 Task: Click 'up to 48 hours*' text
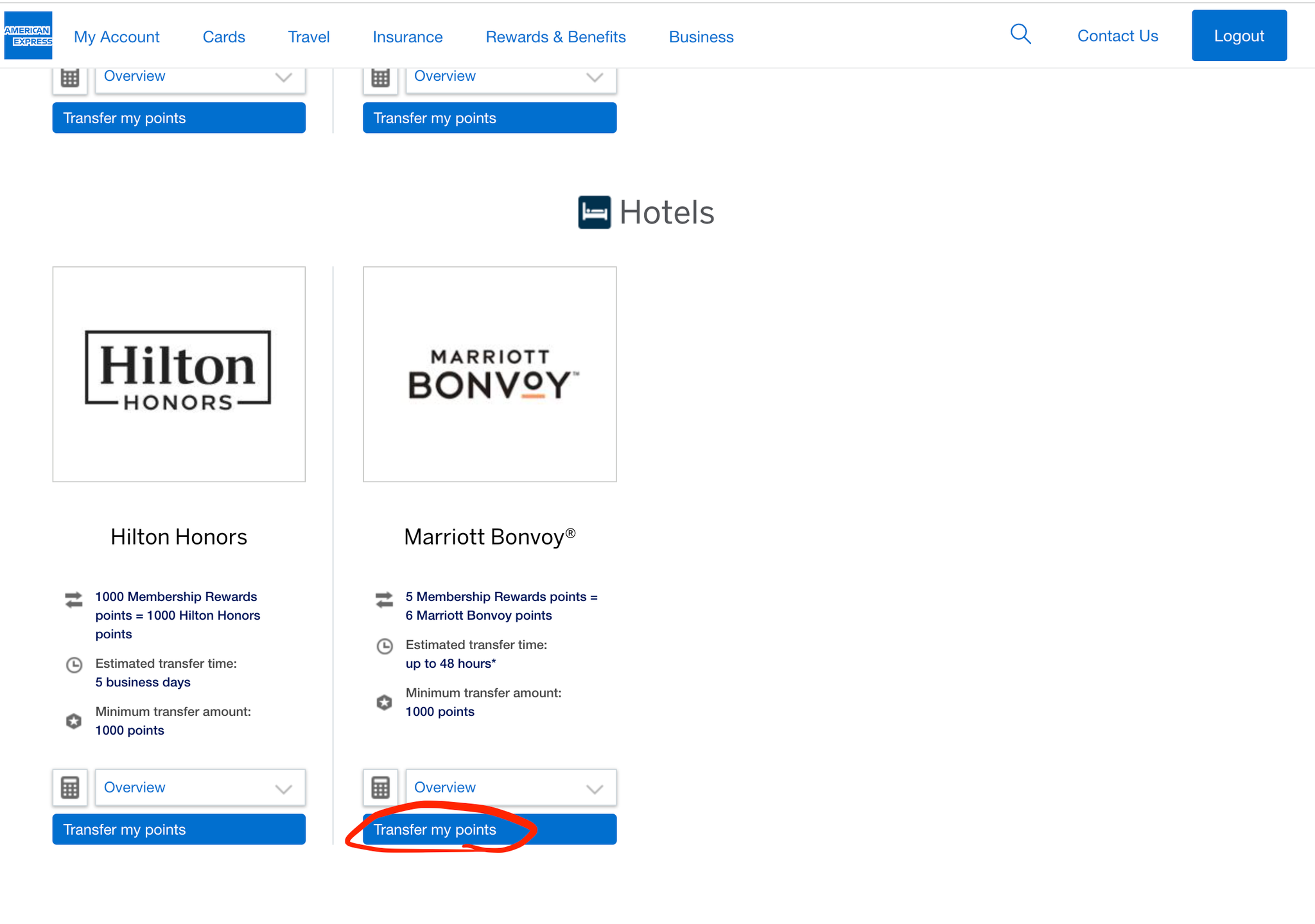click(x=451, y=663)
